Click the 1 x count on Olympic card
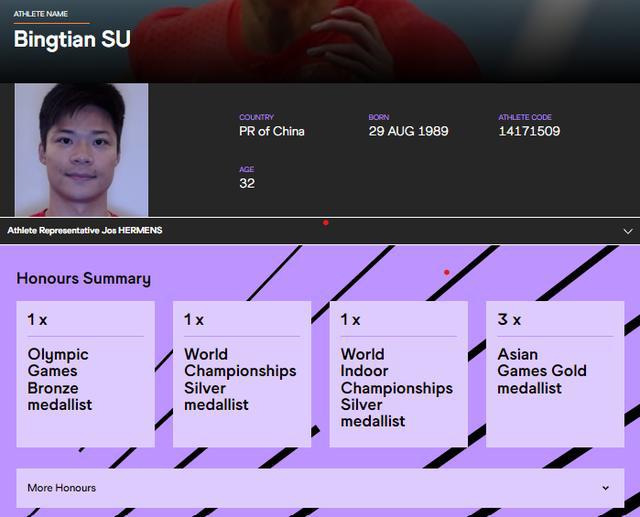Screen dimensions: 640x517 (x=37, y=320)
